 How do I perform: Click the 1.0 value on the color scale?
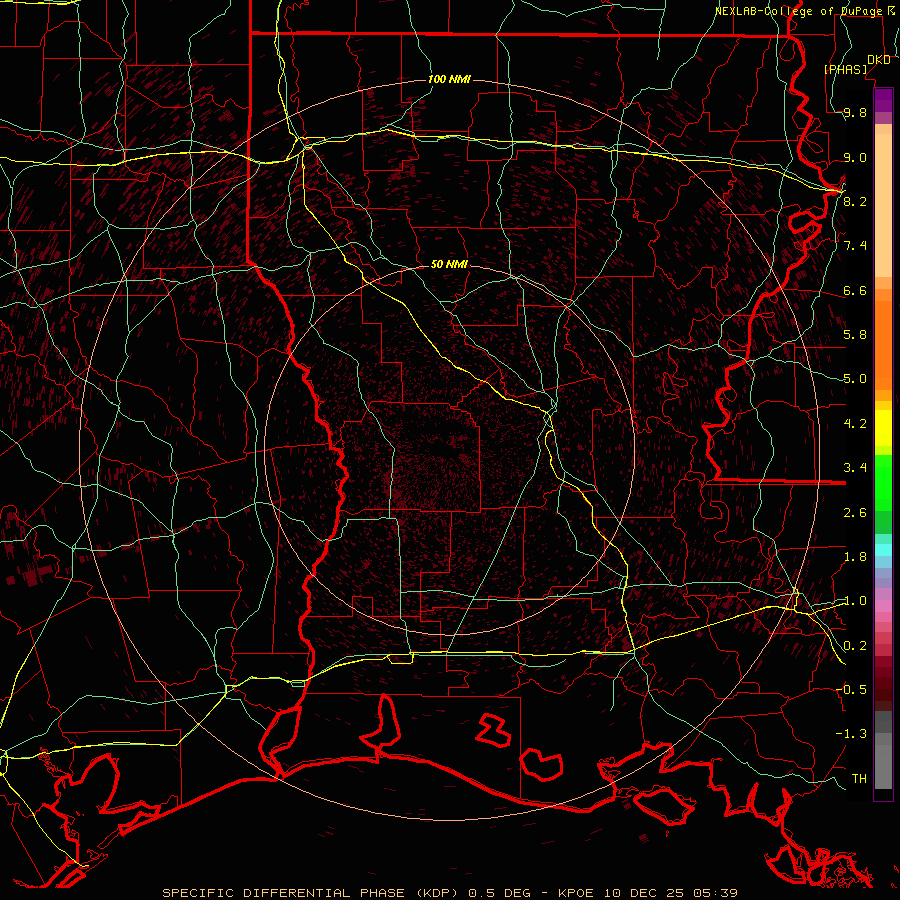(x=855, y=601)
